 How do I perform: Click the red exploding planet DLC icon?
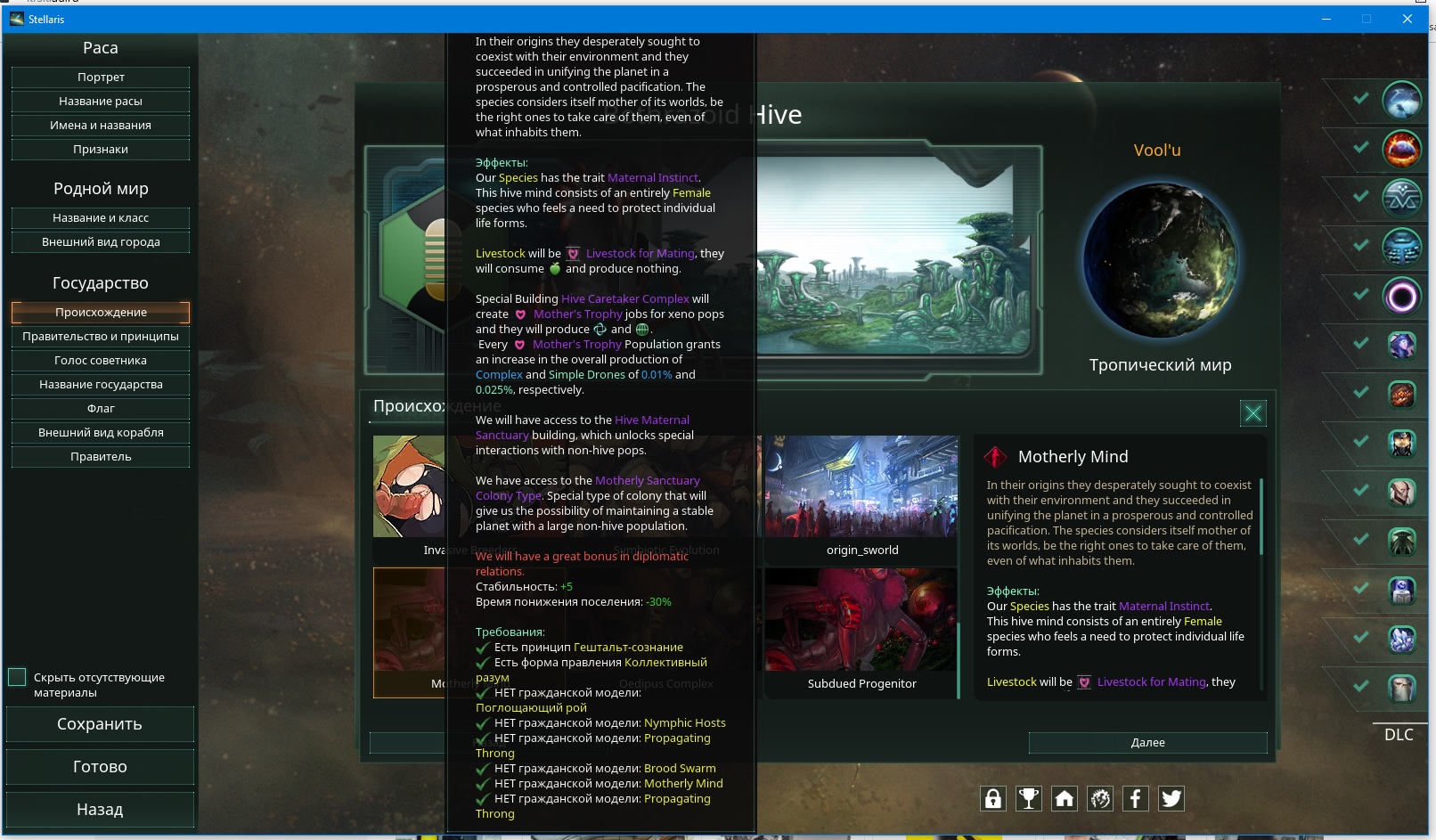pos(1401,149)
